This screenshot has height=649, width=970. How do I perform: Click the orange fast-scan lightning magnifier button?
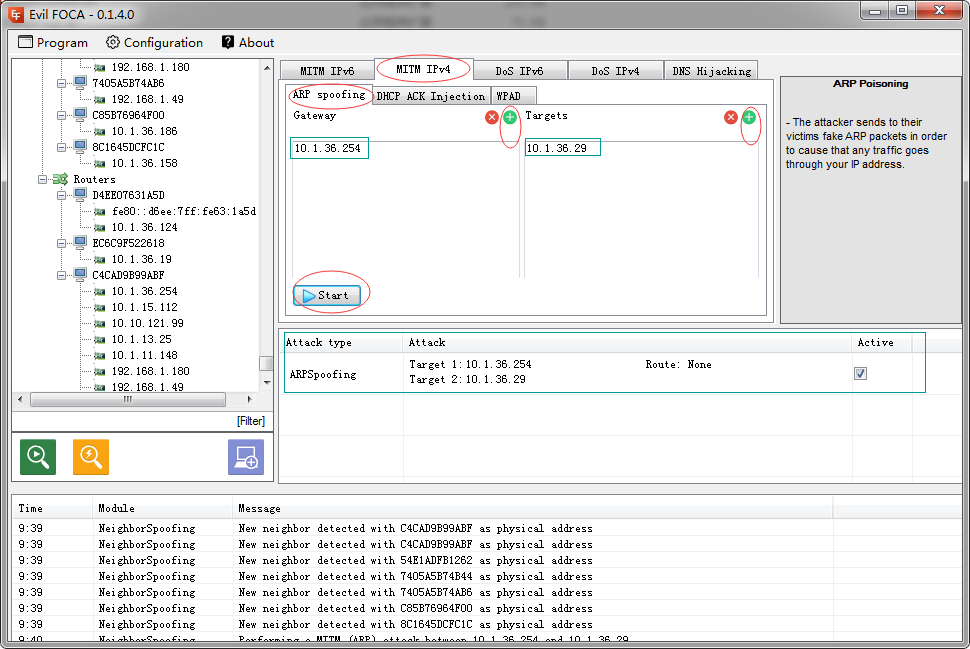[x=91, y=457]
